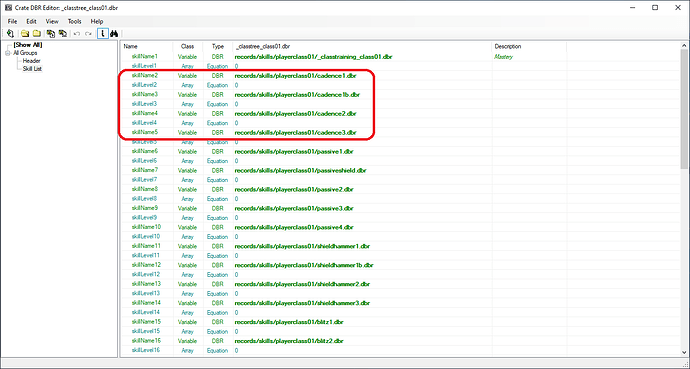Click the shieldhammer1.dbr record path
Screen dimensions: 690x369
pyautogui.click(x=302, y=246)
